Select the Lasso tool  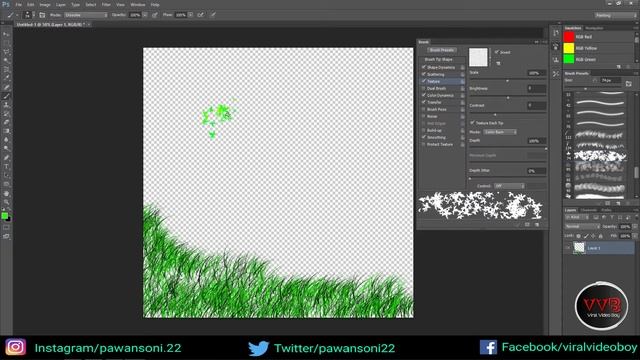[x=6, y=52]
